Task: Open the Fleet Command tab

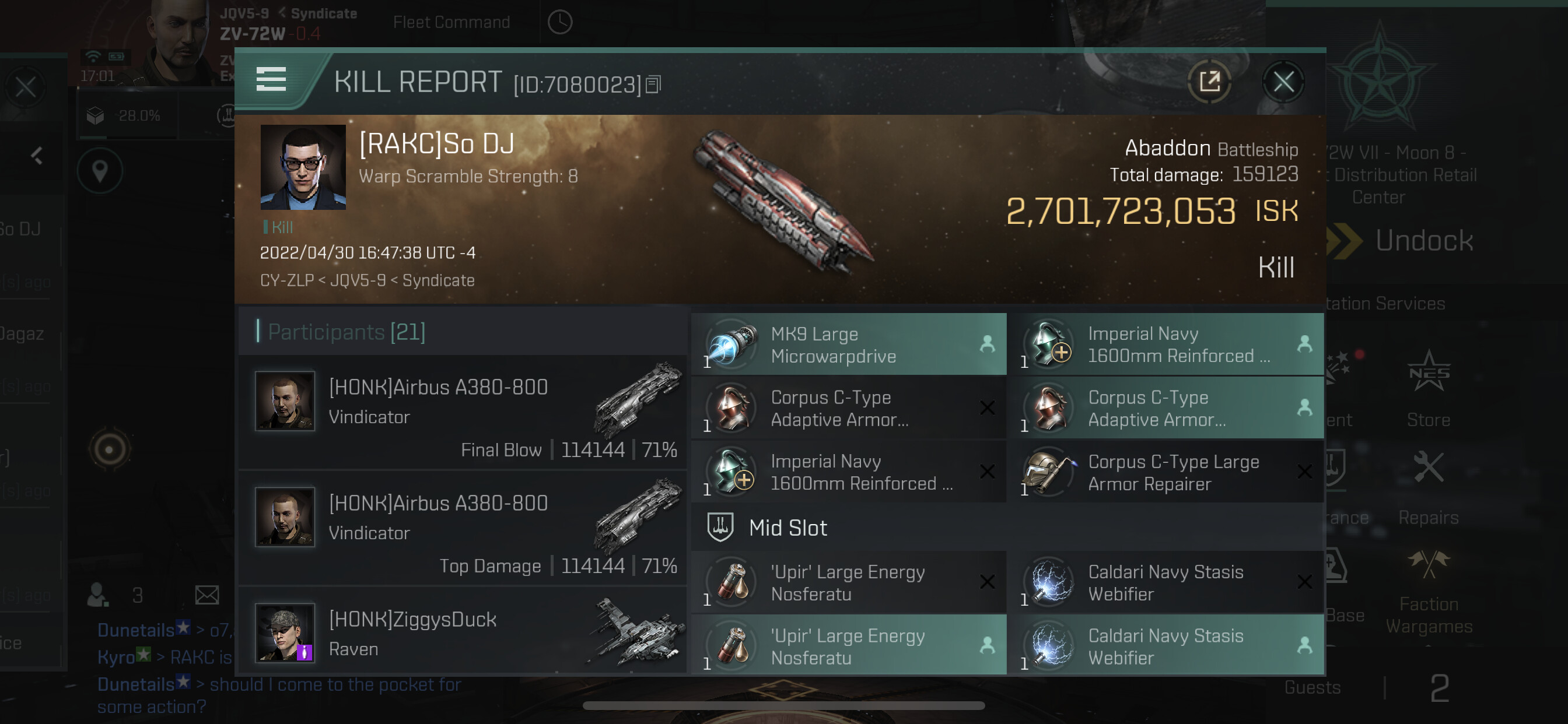Action: pyautogui.click(x=452, y=23)
